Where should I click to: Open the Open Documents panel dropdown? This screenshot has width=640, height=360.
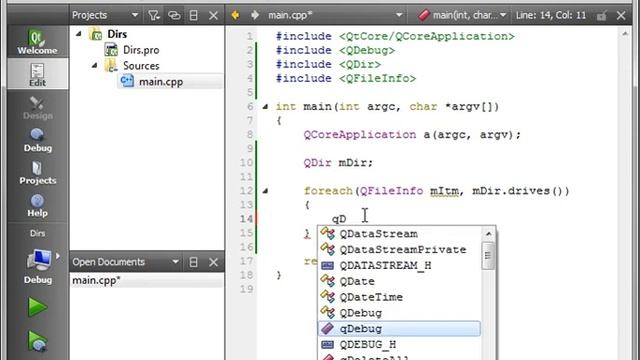175,262
